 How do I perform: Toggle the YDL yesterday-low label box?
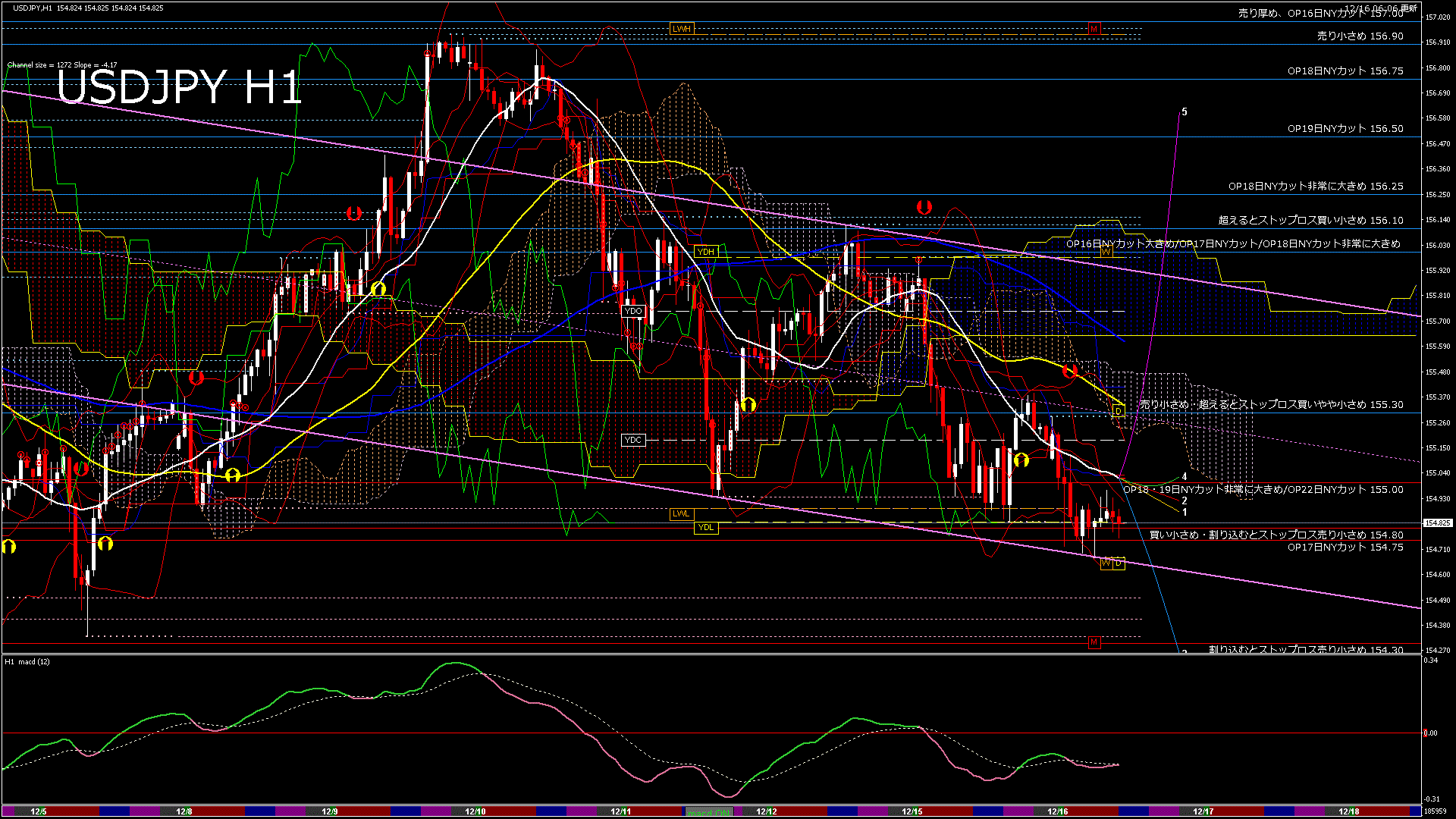705,526
